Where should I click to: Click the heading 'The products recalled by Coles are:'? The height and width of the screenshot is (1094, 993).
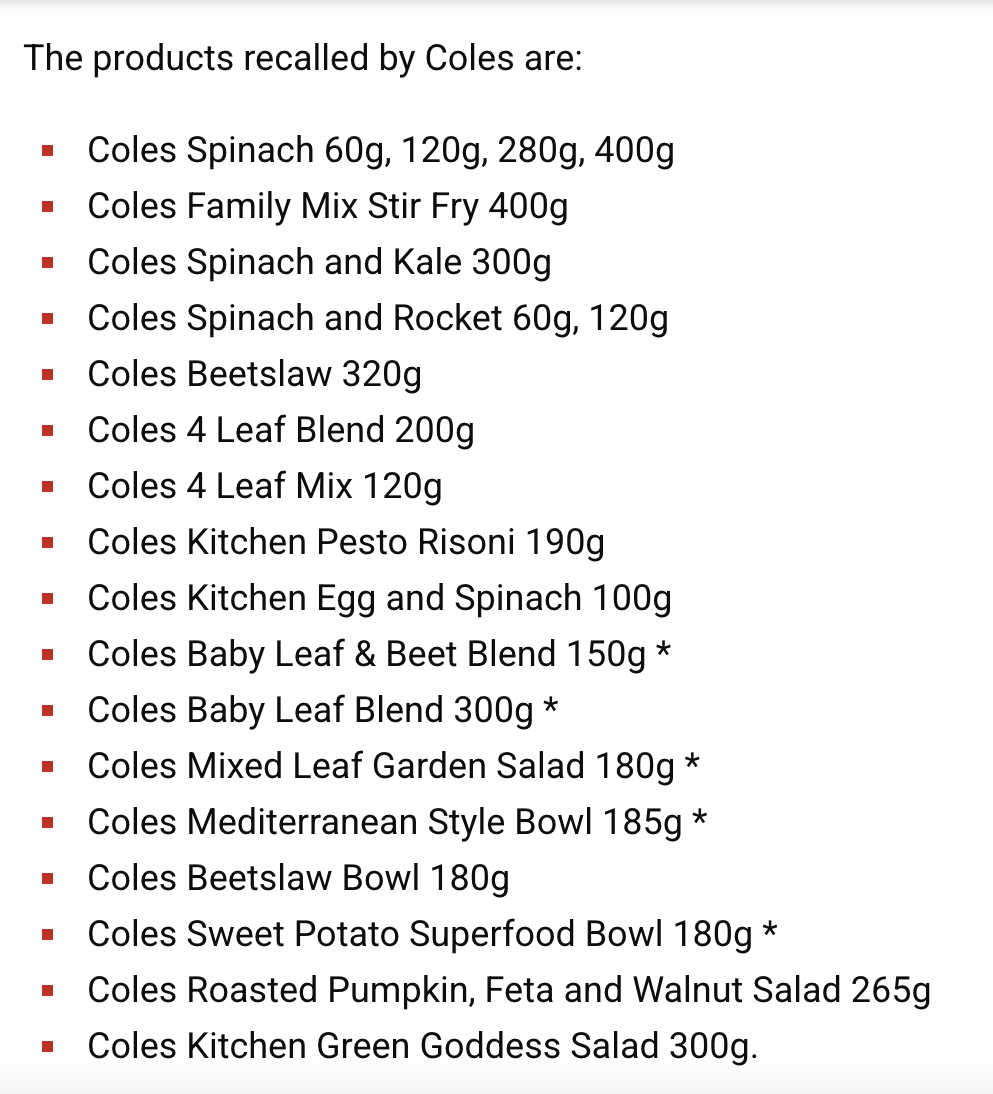click(x=303, y=57)
